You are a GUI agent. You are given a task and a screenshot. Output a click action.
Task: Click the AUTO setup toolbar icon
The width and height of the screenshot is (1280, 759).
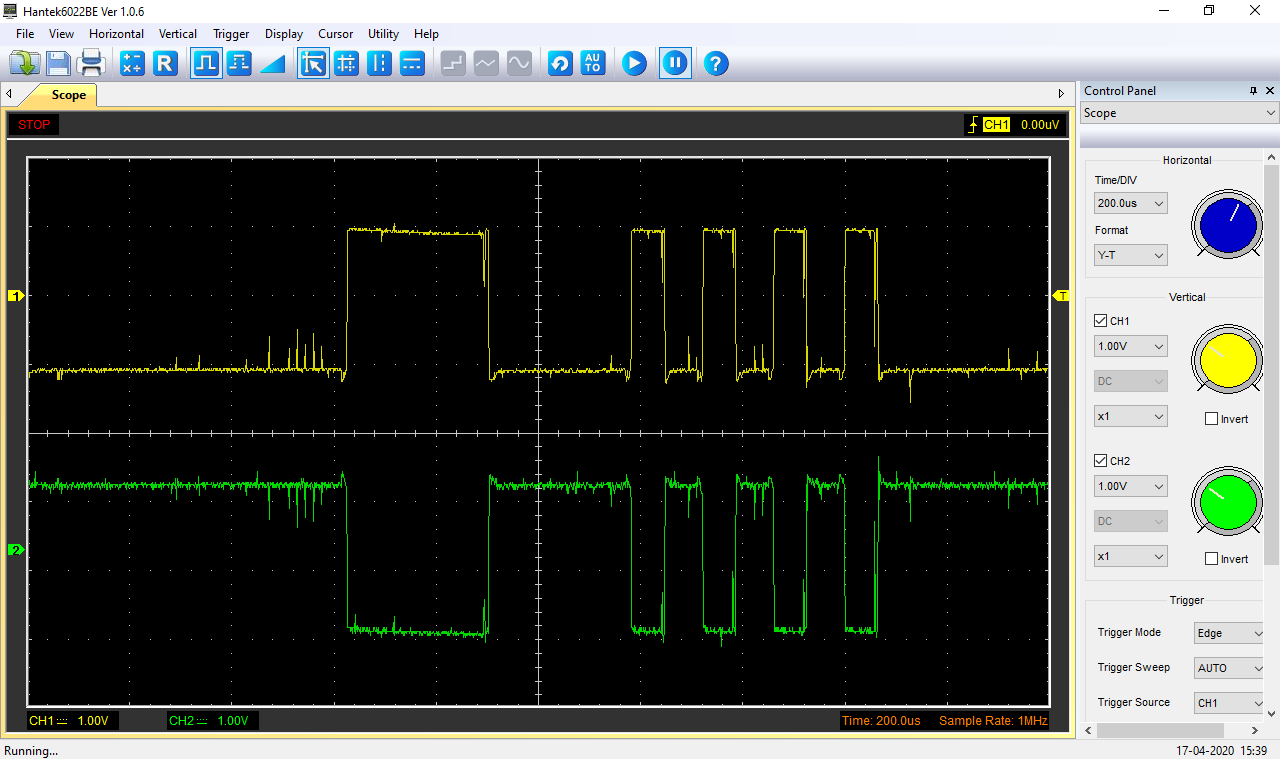(x=593, y=64)
